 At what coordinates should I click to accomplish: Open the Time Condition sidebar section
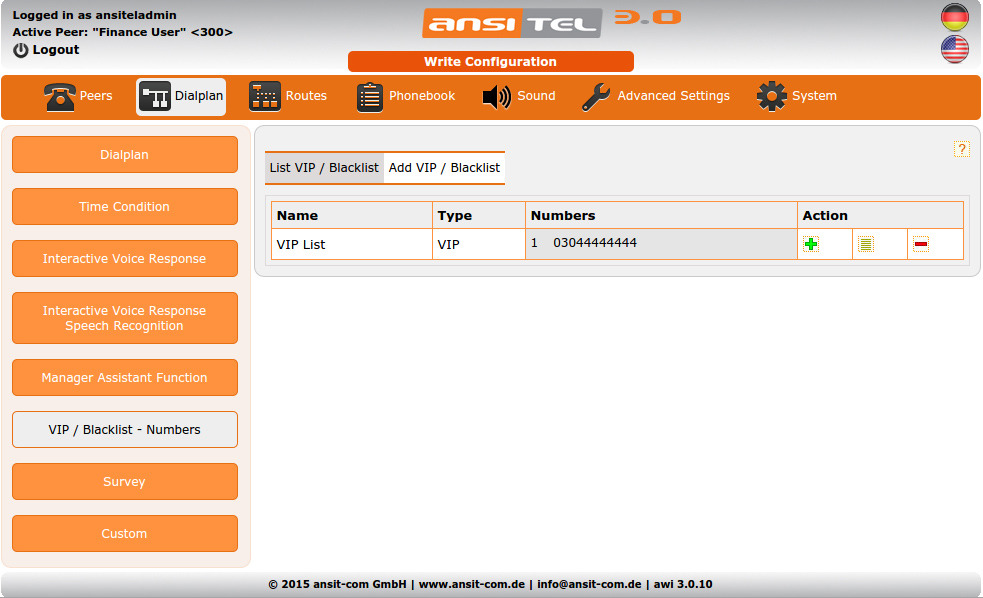125,207
